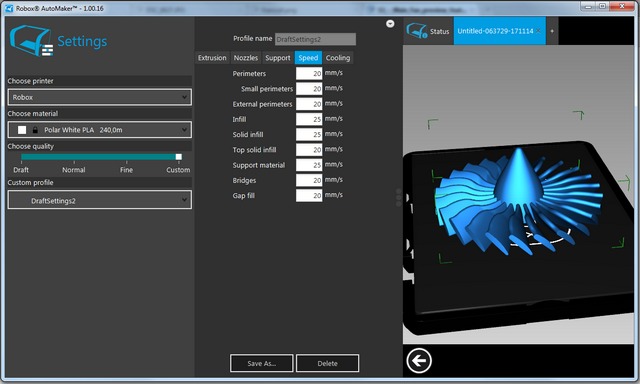Viewport: 640px width, 384px height.
Task: Click the Robox Settings printer logo icon
Action: coord(31,41)
